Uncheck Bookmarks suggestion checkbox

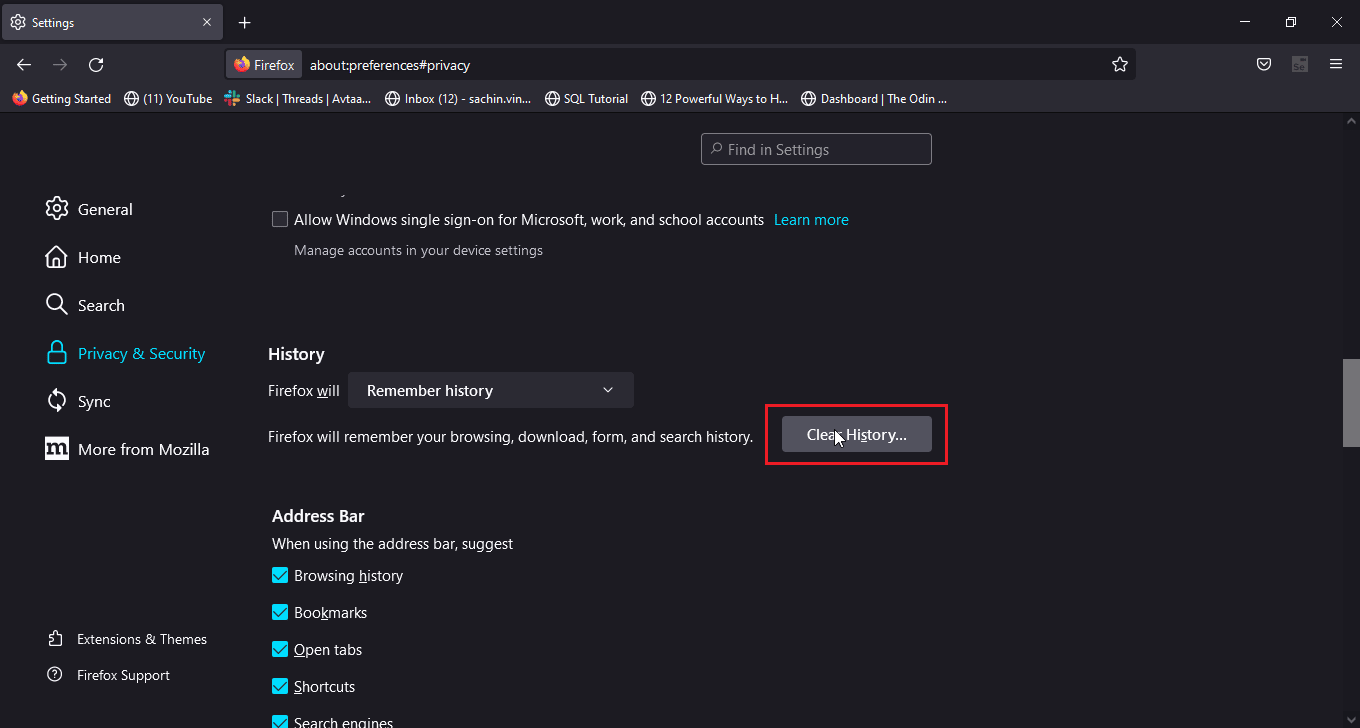click(280, 613)
